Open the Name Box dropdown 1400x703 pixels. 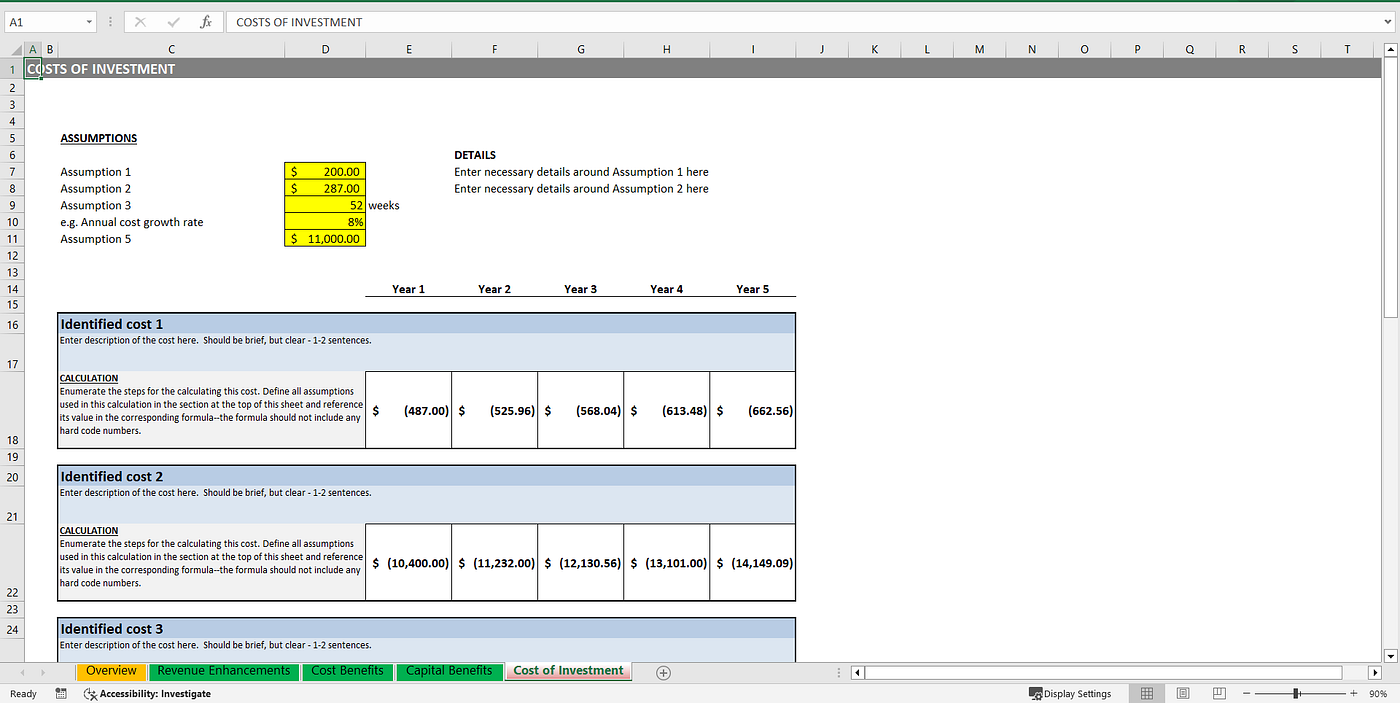88,21
